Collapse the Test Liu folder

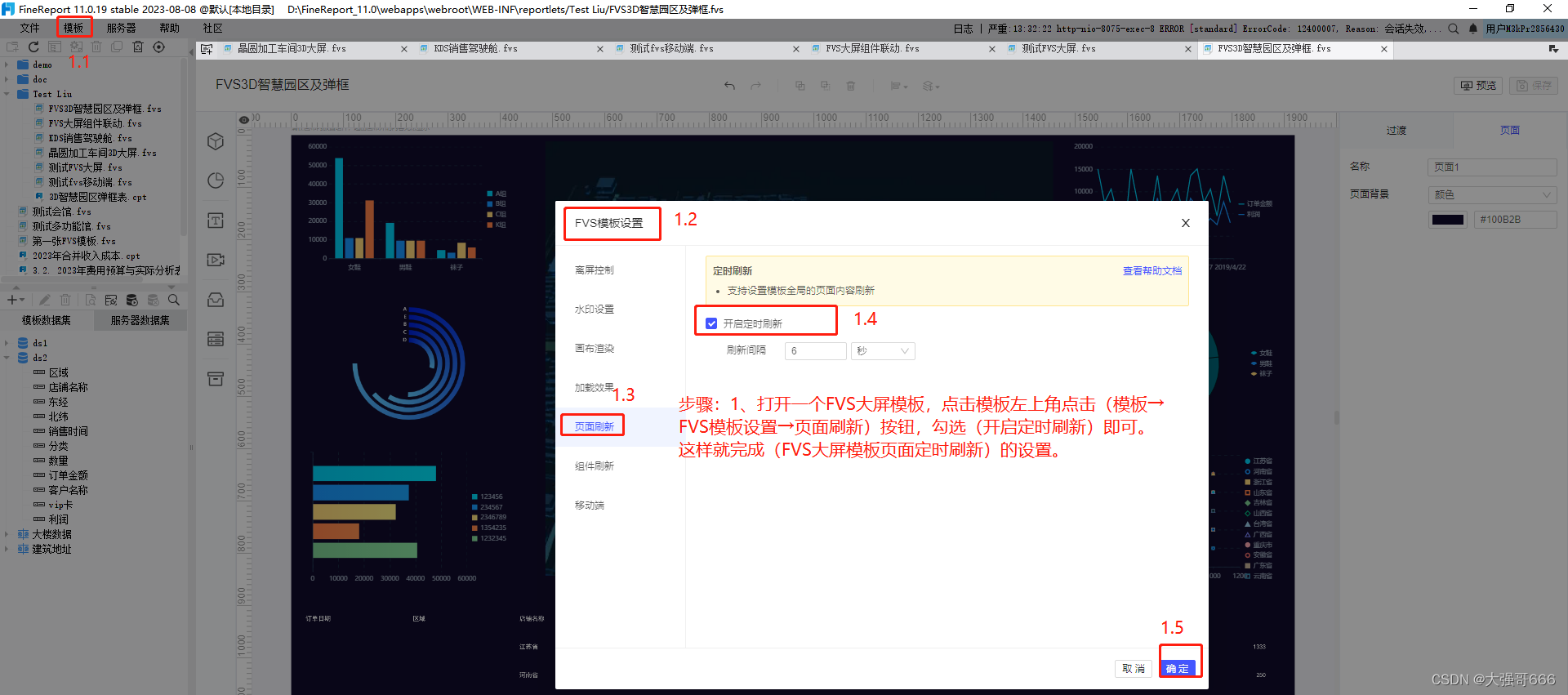(x=7, y=94)
